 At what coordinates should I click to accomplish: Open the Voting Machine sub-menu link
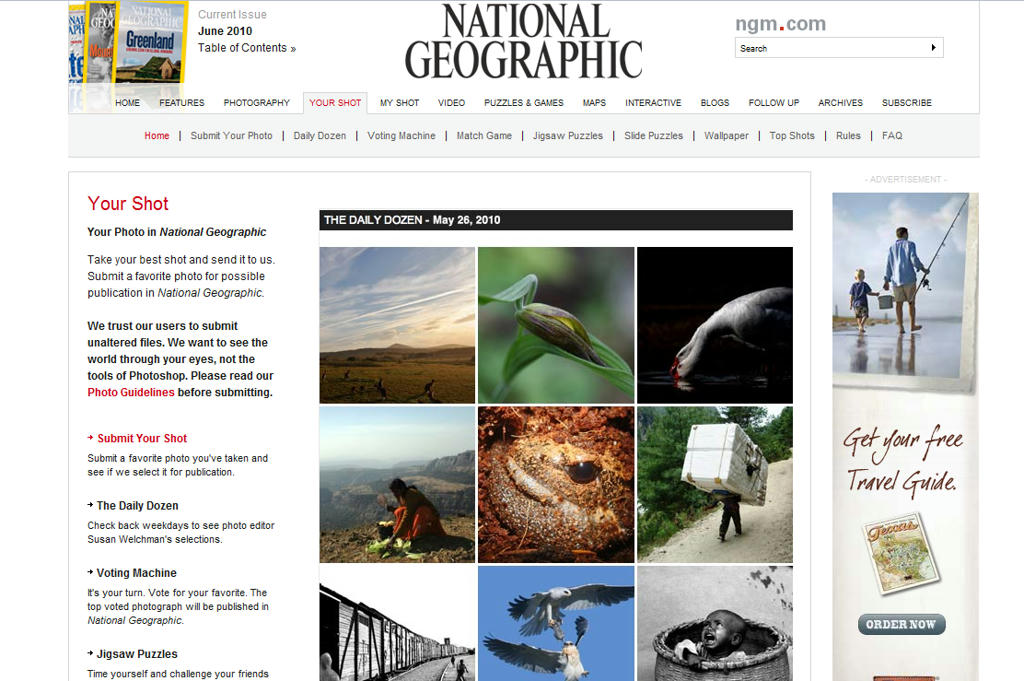pos(401,136)
